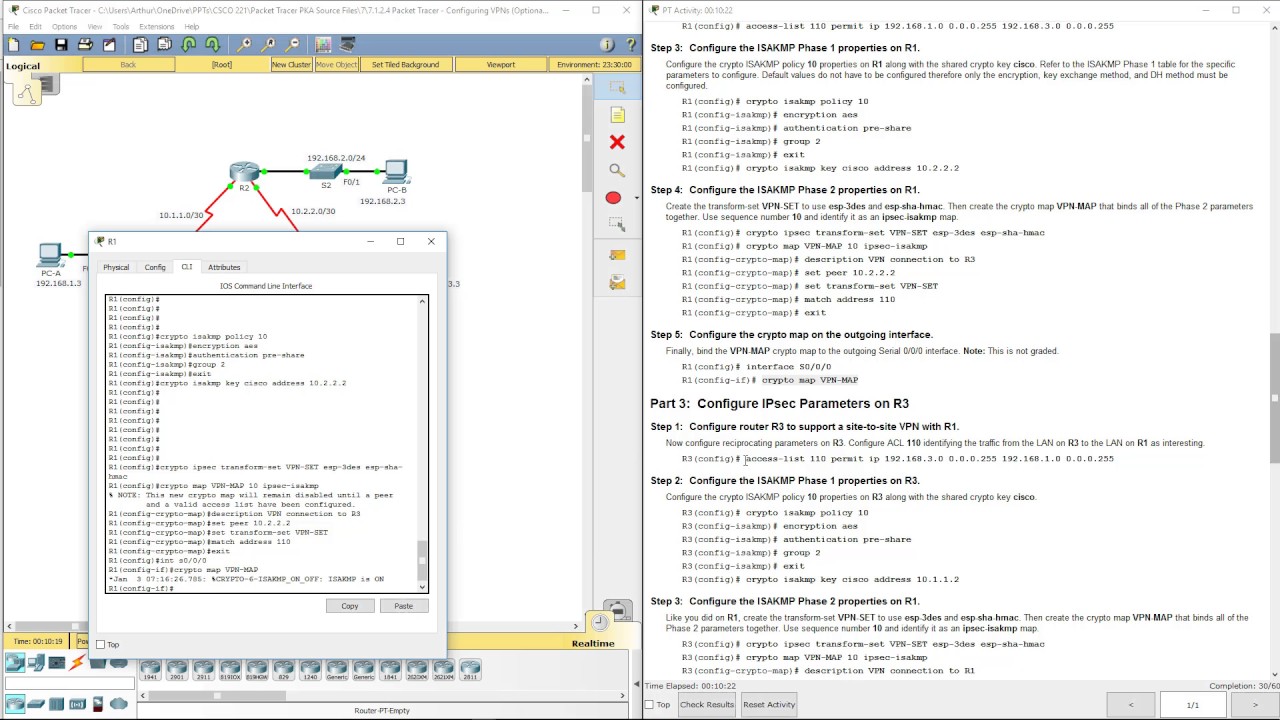Save the network with the floppy icon

61,45
